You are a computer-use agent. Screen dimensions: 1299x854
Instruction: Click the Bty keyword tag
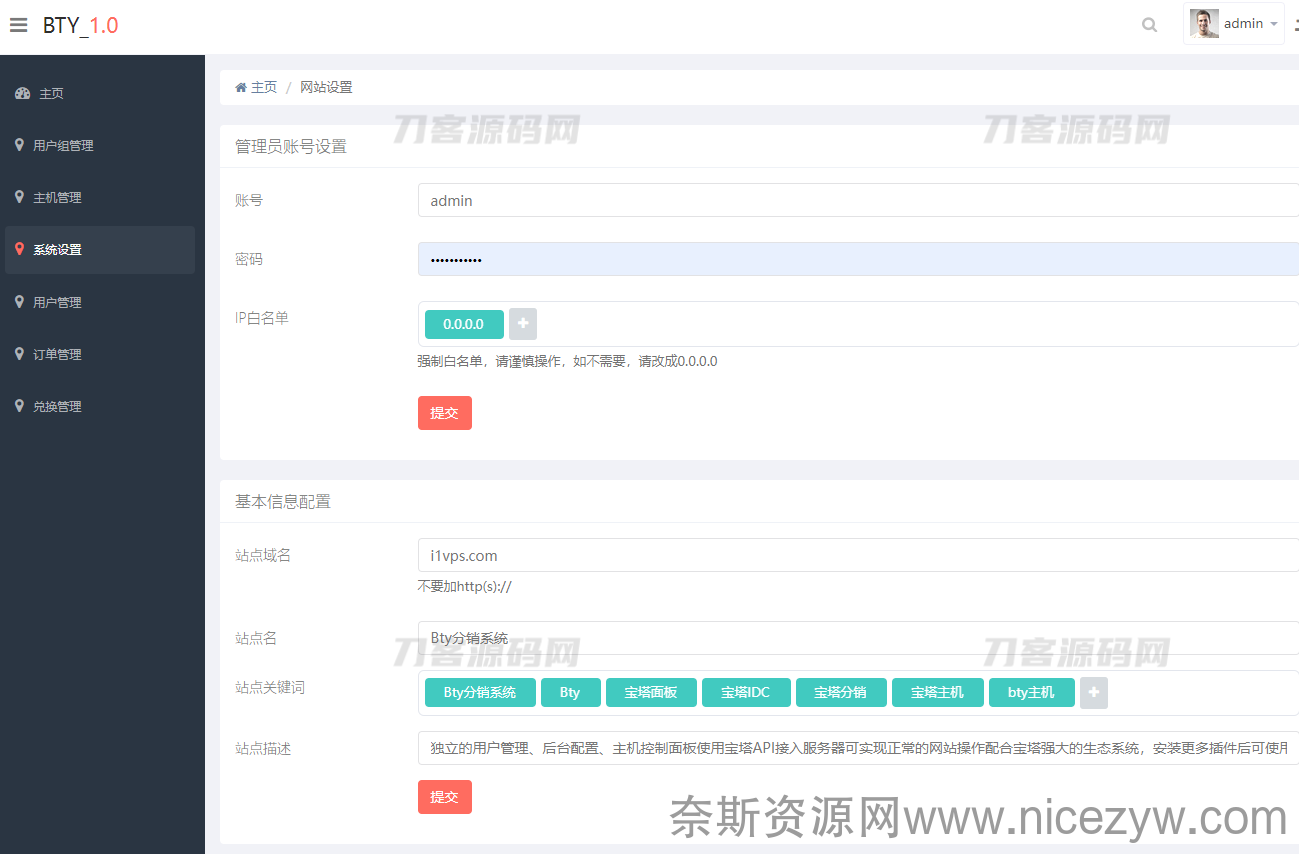pos(570,692)
